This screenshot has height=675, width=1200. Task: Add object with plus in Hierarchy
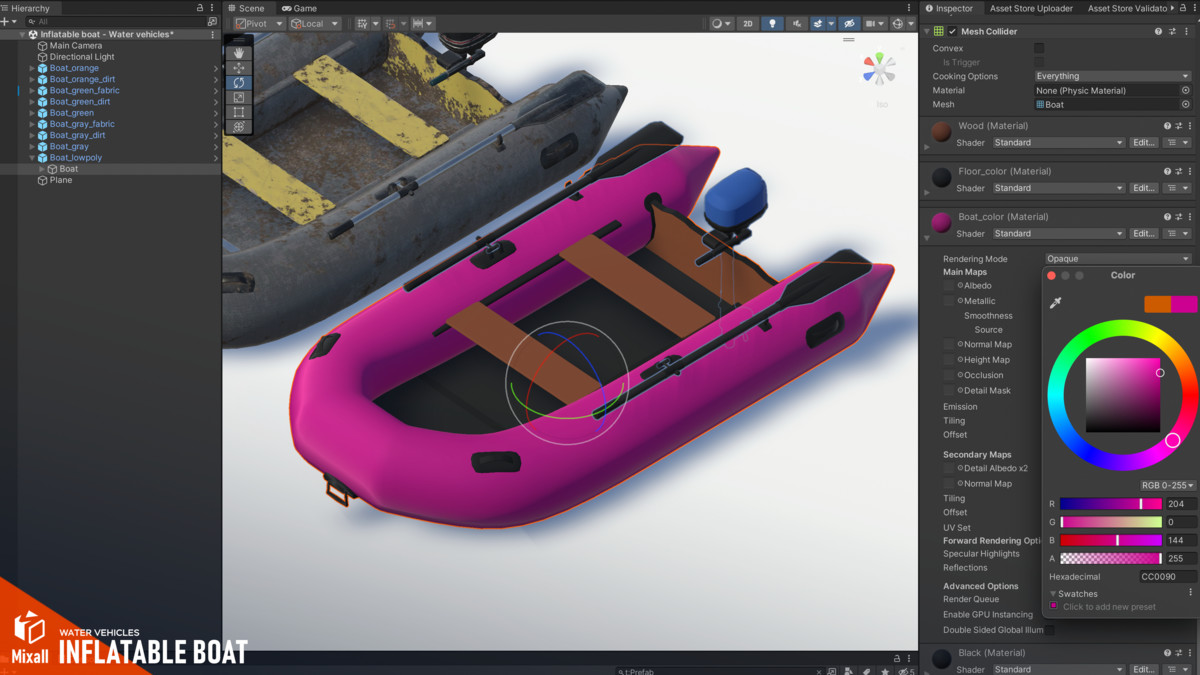8,21
